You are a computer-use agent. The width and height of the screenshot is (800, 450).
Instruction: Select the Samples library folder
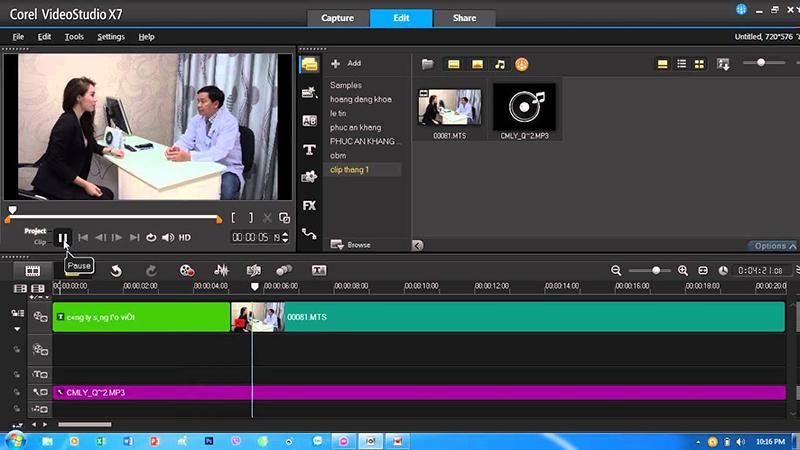point(345,85)
